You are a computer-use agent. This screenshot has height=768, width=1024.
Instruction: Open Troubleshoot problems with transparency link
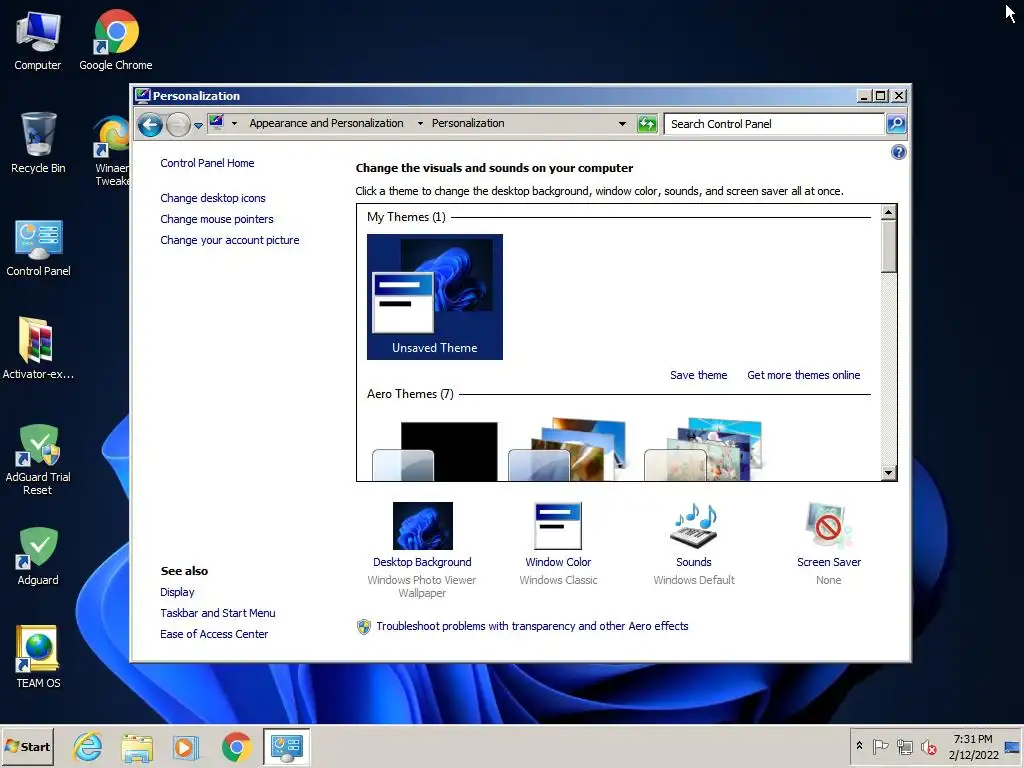click(x=532, y=626)
